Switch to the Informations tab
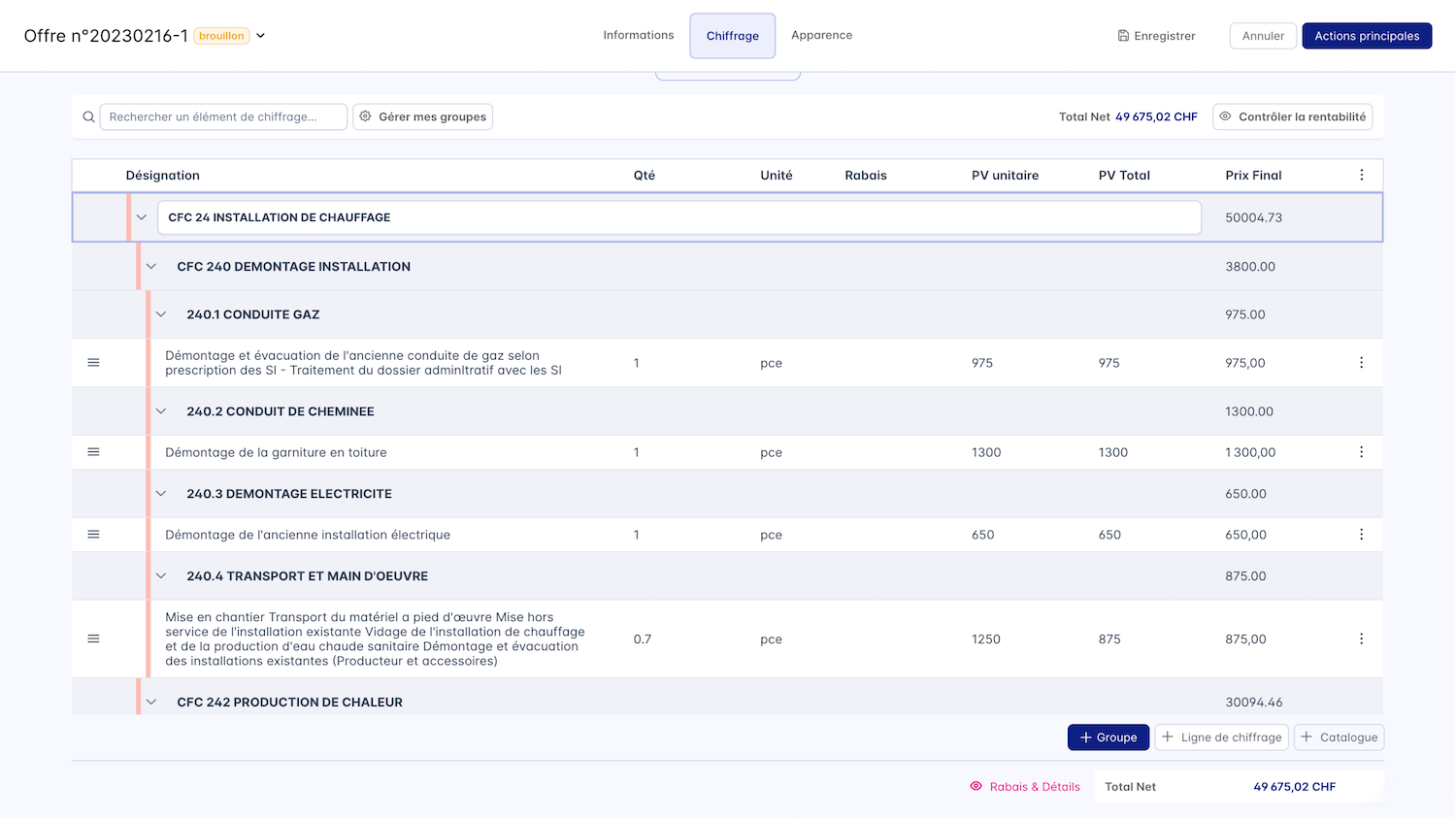 coord(639,35)
